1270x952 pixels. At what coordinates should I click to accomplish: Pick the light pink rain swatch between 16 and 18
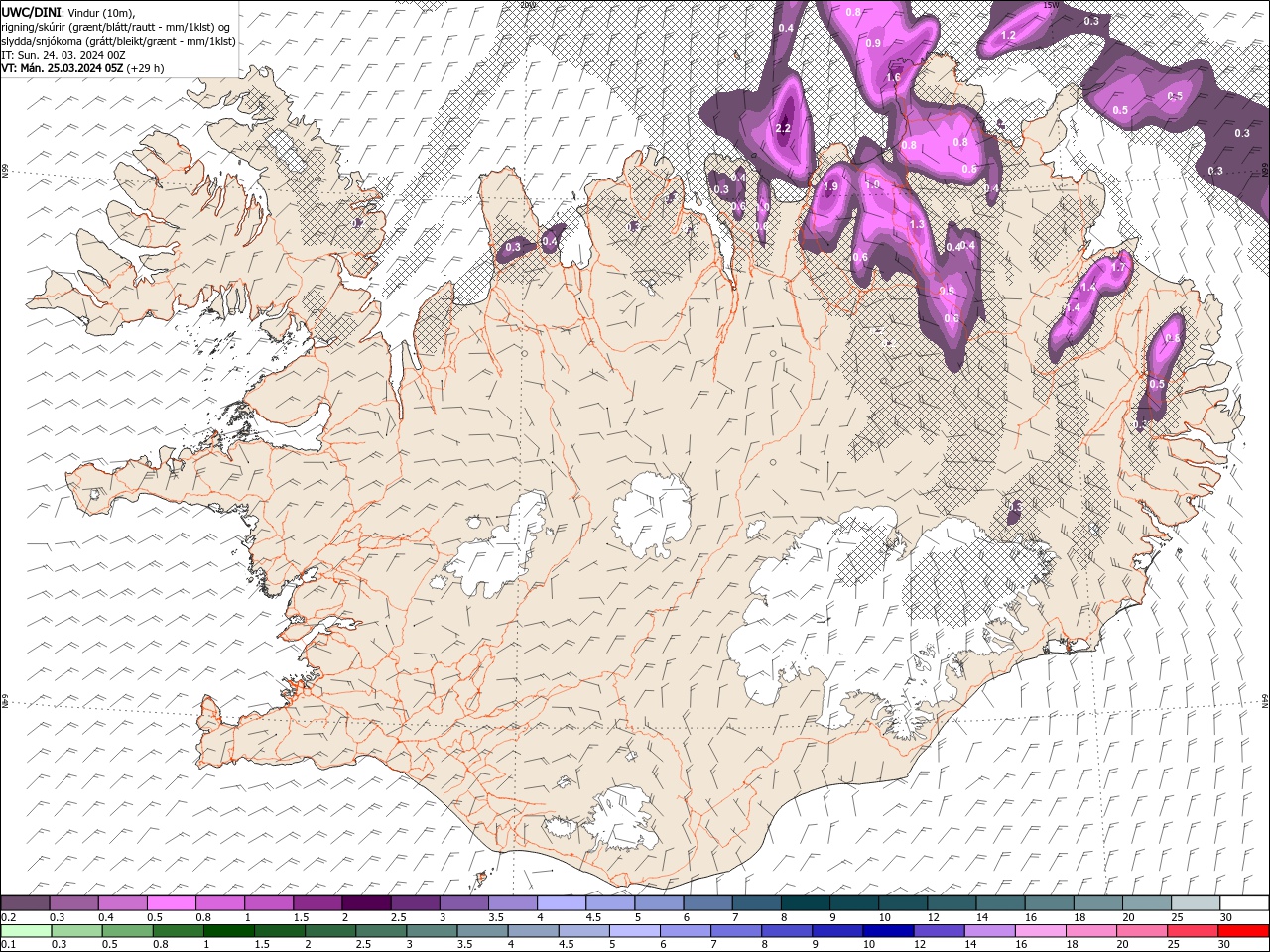[1041, 930]
